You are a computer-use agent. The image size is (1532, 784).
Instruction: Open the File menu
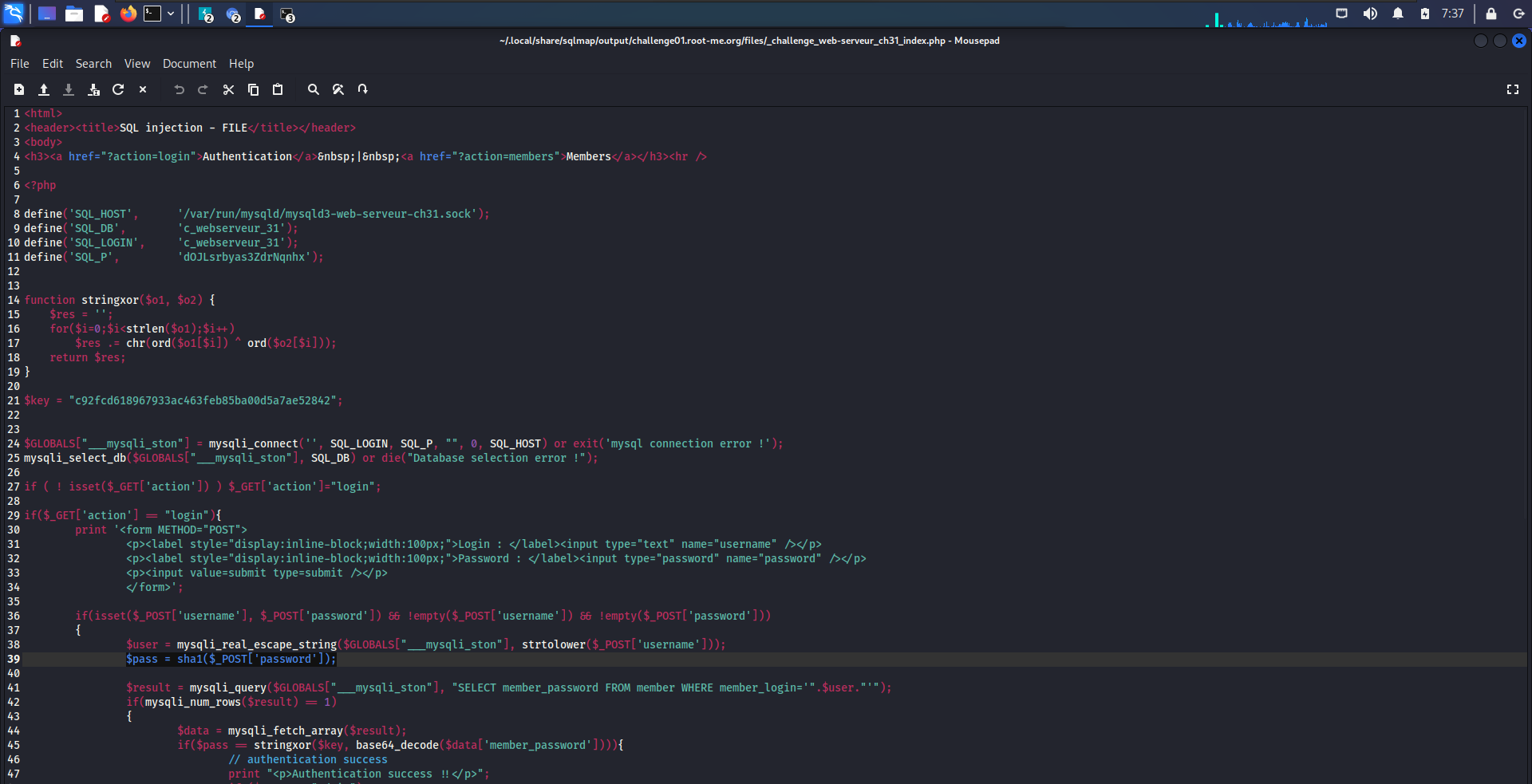(20, 64)
